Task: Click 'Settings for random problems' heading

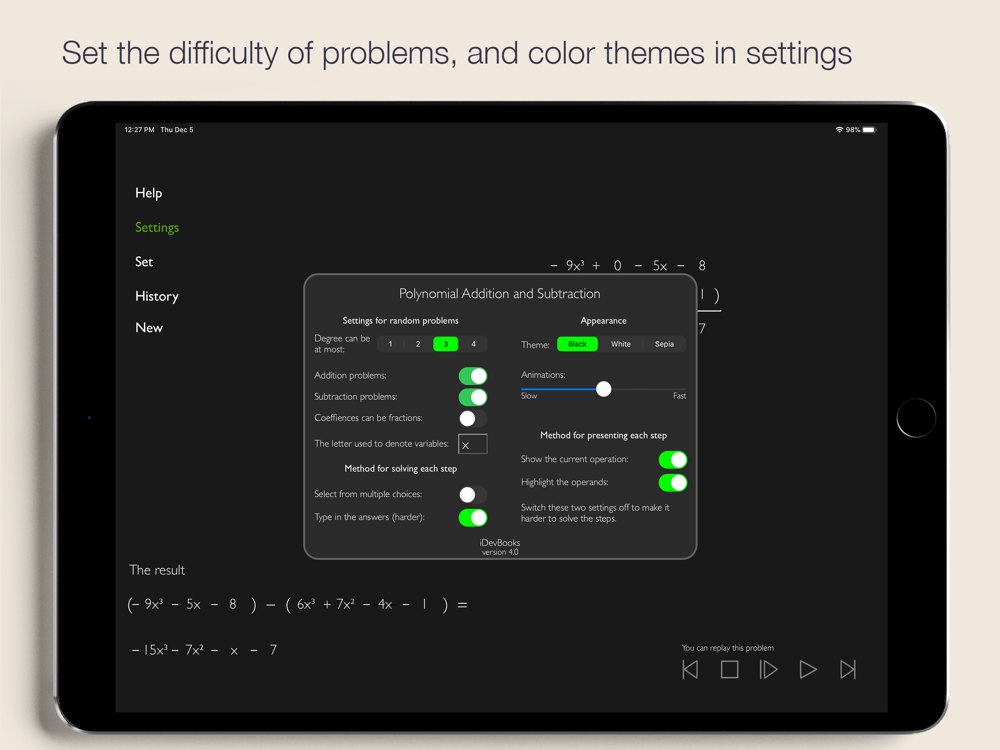Action: tap(401, 320)
